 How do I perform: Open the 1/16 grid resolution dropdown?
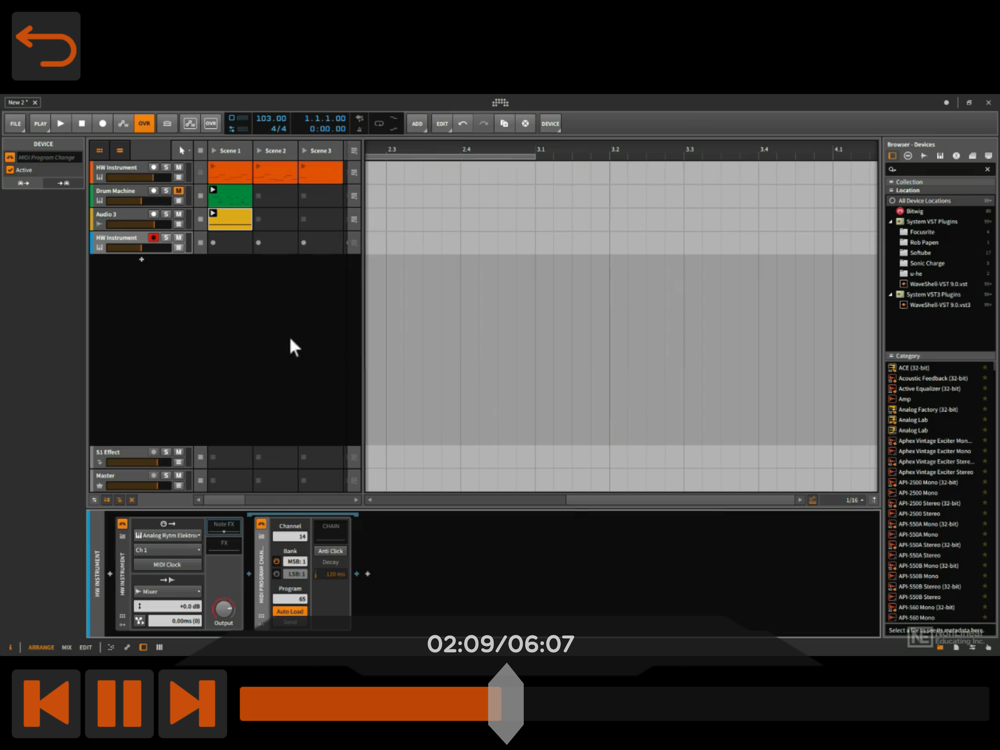click(x=854, y=500)
